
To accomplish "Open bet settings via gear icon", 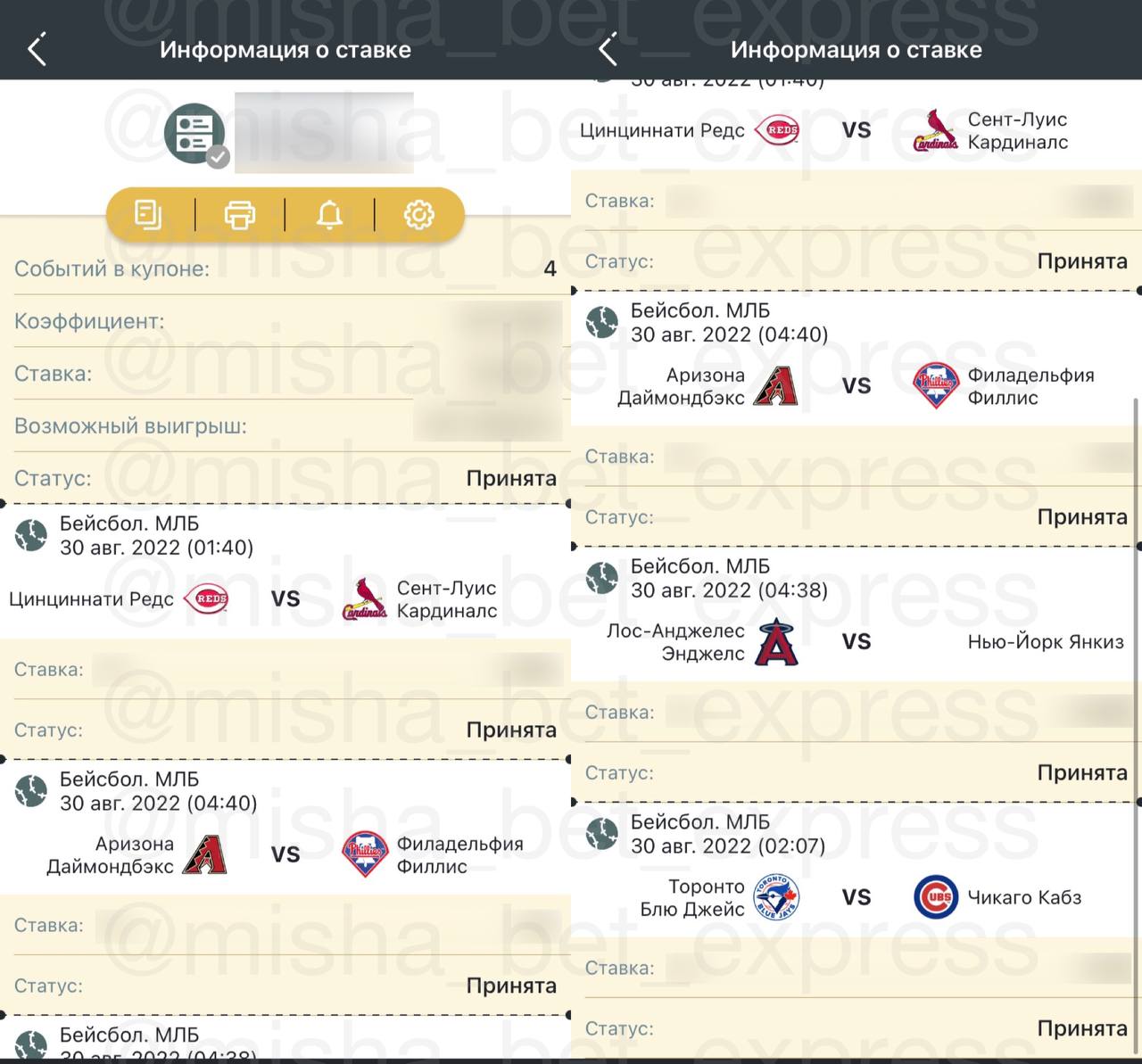I will [419, 215].
